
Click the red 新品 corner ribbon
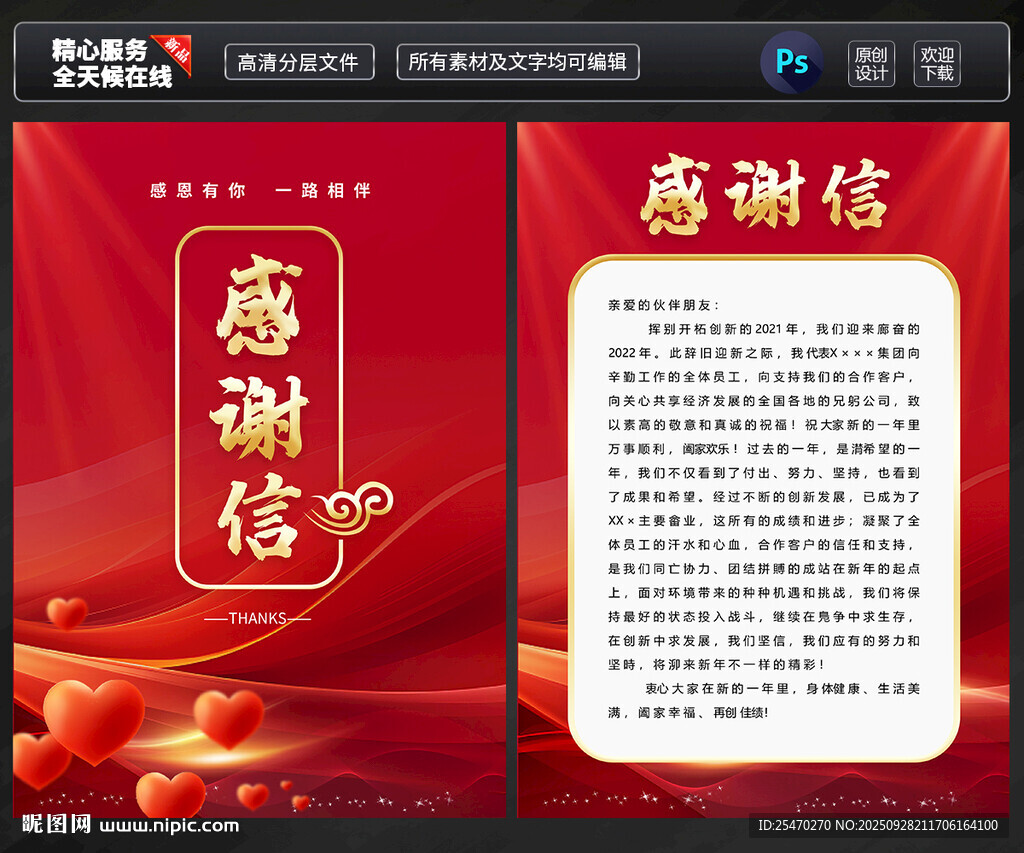pyautogui.click(x=176, y=52)
